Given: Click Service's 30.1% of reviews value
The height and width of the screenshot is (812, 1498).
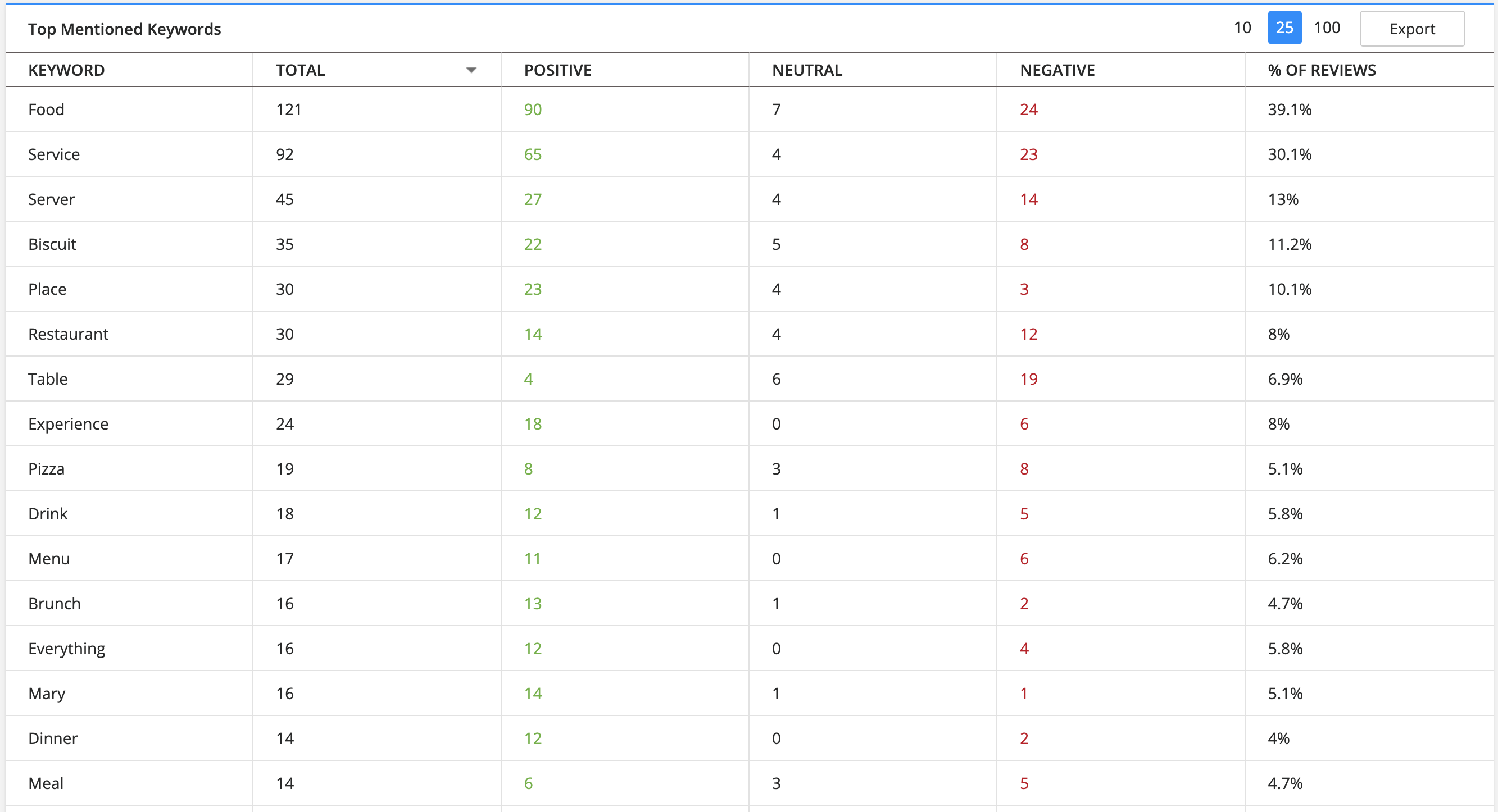Looking at the screenshot, I should pos(1289,154).
